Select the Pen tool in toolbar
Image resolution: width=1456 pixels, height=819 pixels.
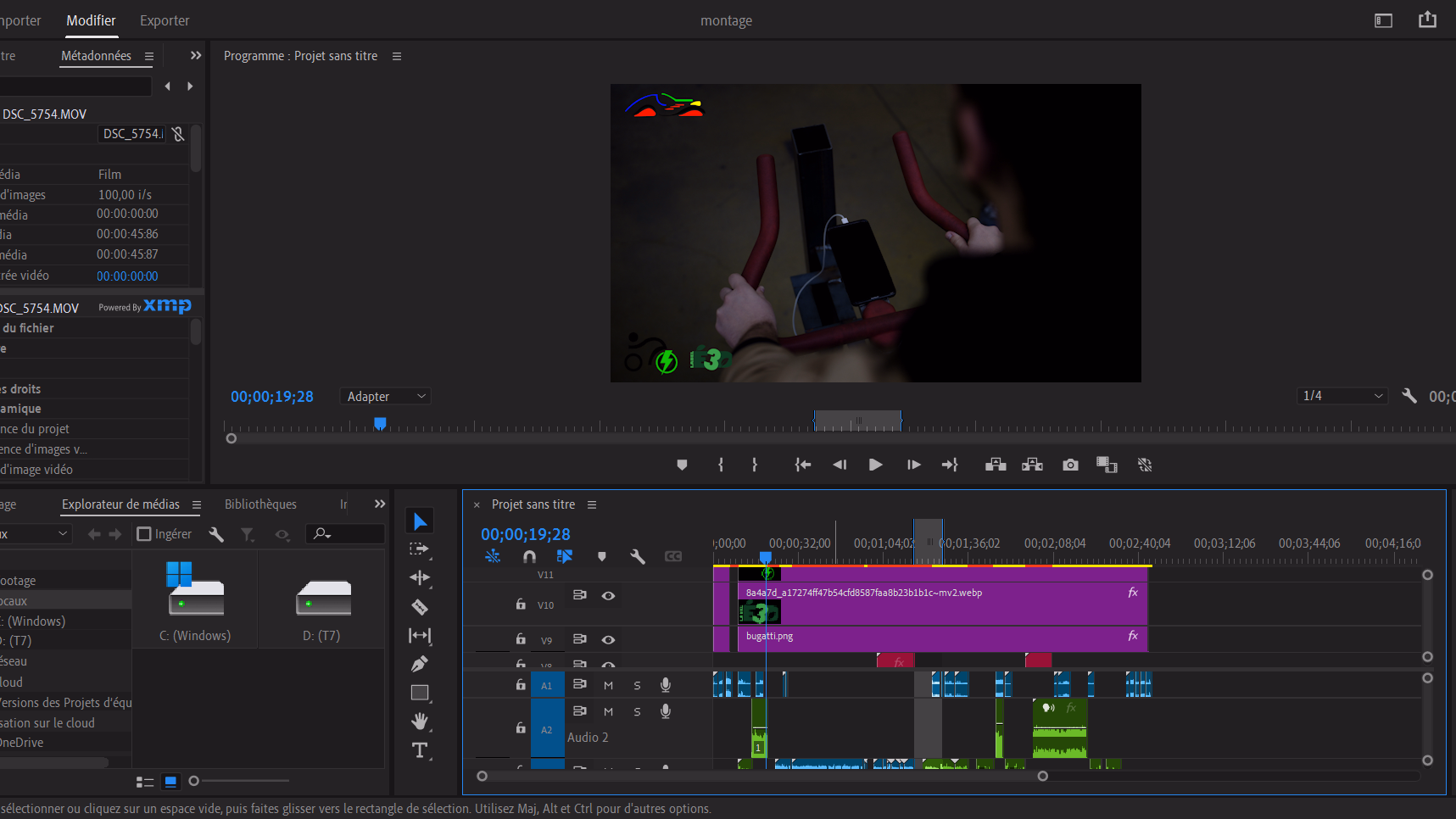point(419,664)
